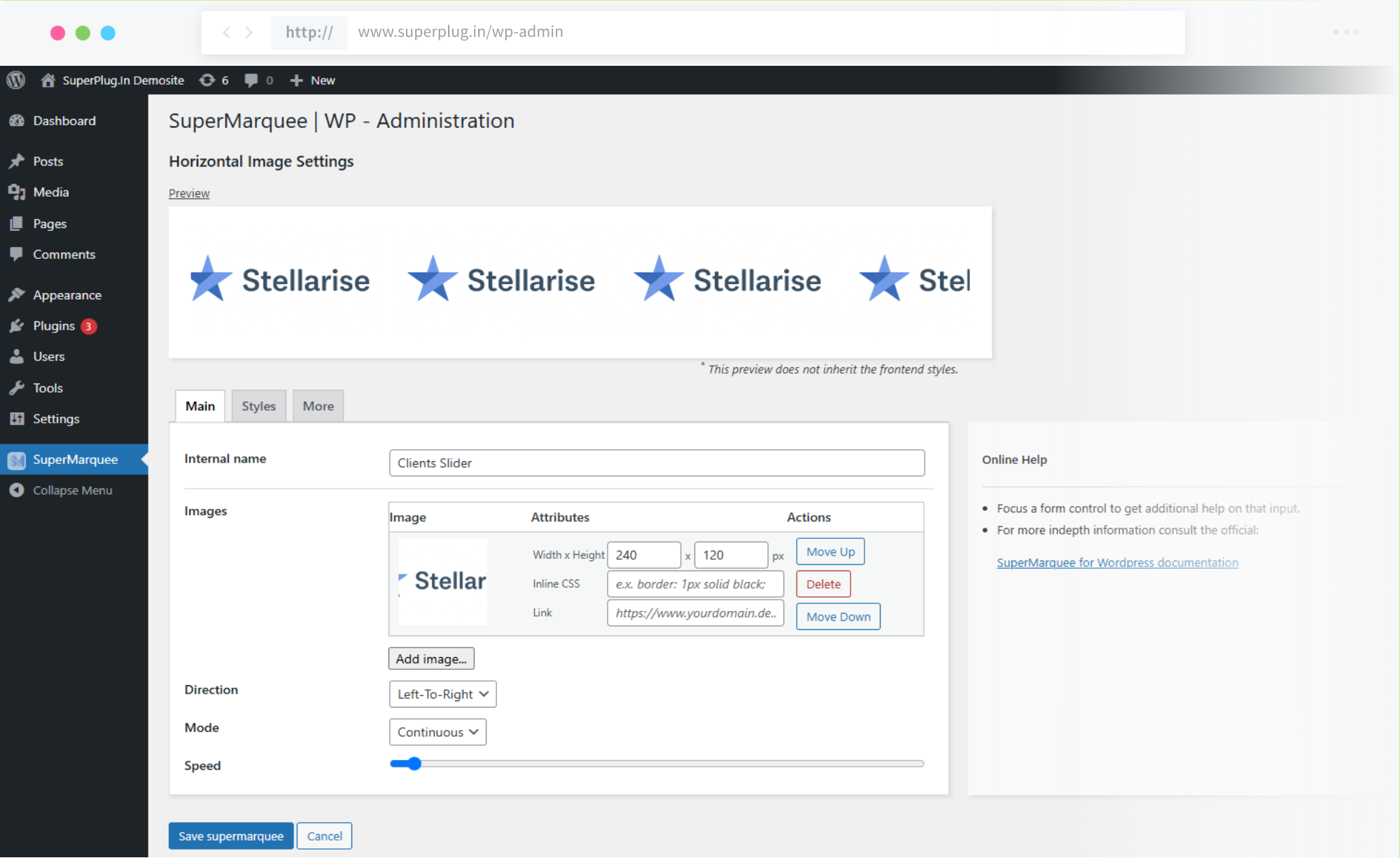Open the Media menu label

[x=51, y=192]
